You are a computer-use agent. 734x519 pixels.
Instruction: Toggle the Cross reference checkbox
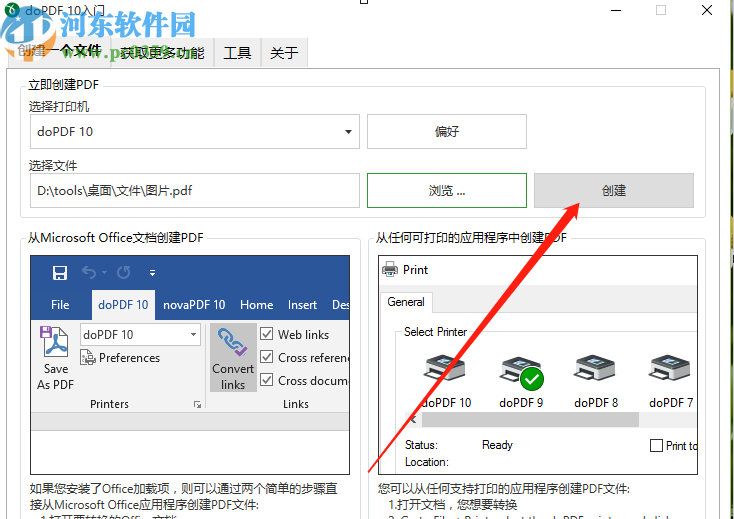pyautogui.click(x=267, y=357)
